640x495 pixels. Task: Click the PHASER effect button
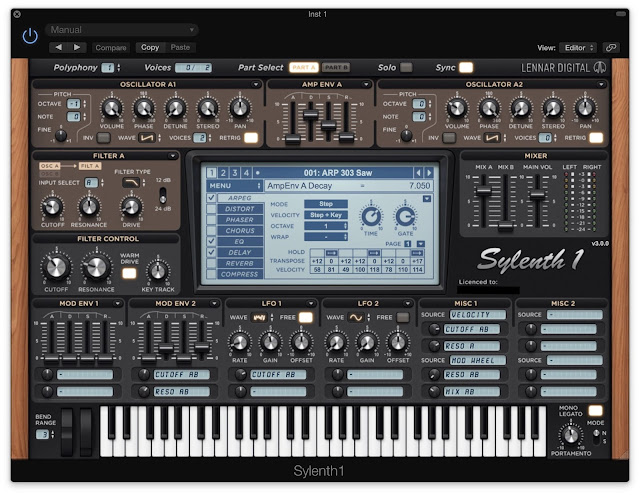[x=240, y=220]
